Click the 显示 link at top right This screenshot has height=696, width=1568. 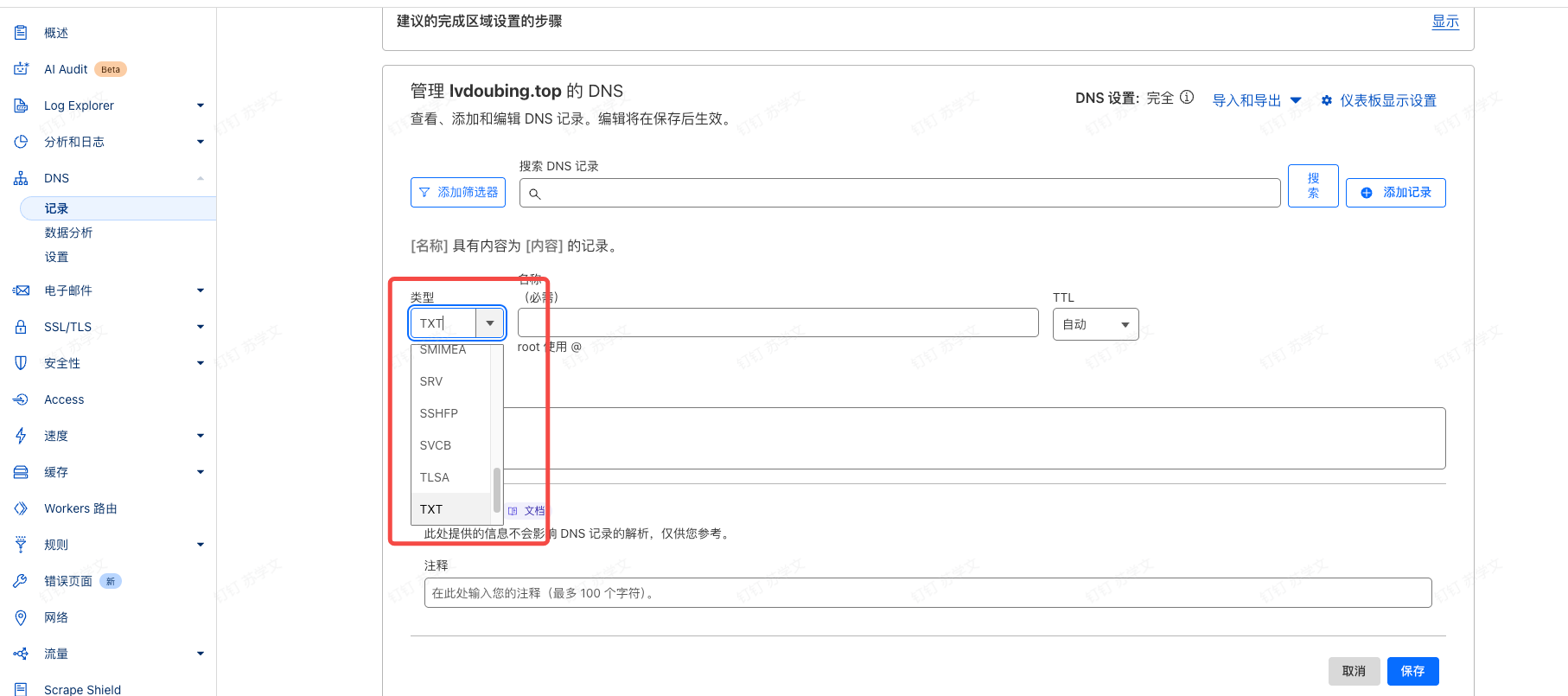click(1444, 22)
